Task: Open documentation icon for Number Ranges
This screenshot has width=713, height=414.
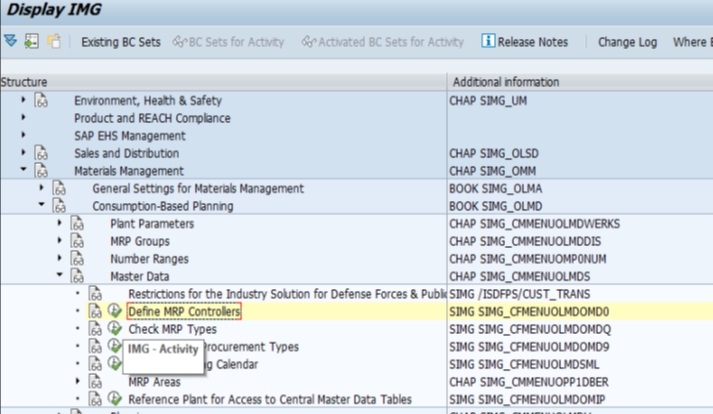Action: pos(77,258)
